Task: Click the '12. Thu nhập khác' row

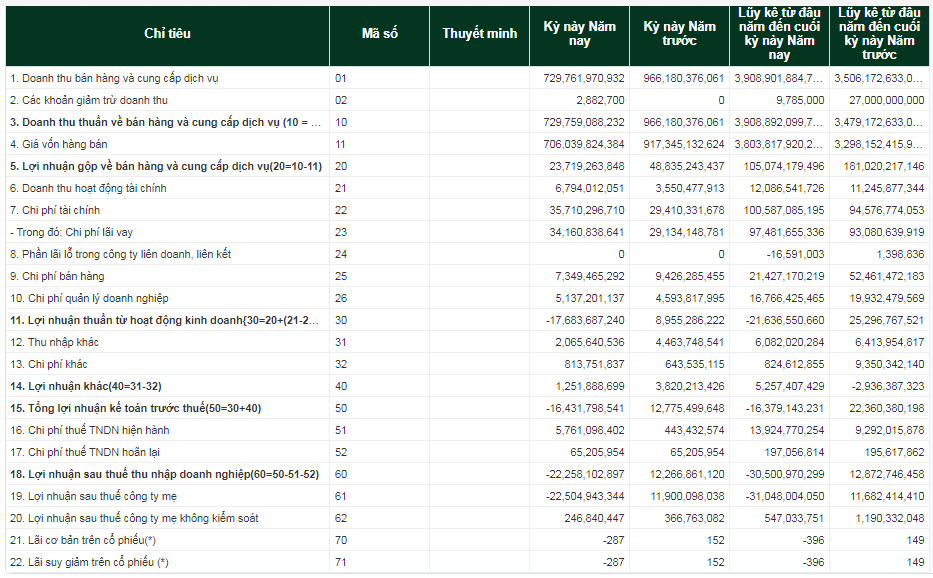Action: [467, 342]
